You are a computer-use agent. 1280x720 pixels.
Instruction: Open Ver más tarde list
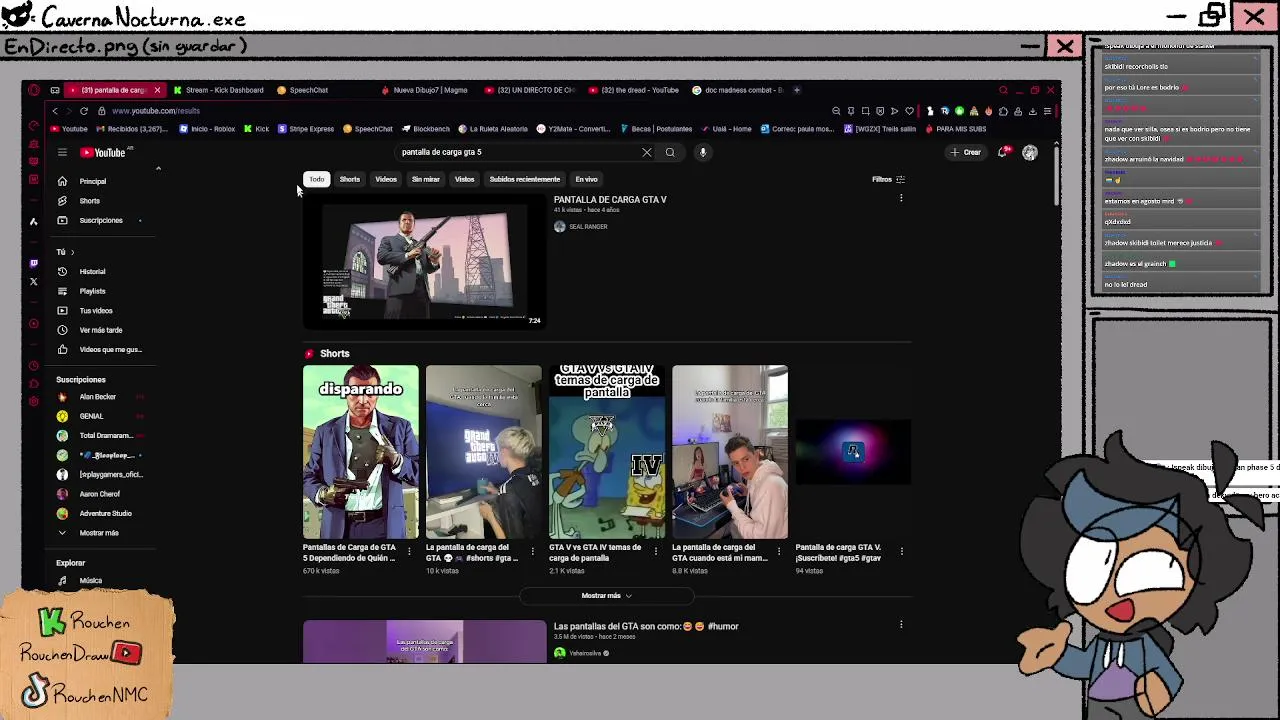click(100, 330)
